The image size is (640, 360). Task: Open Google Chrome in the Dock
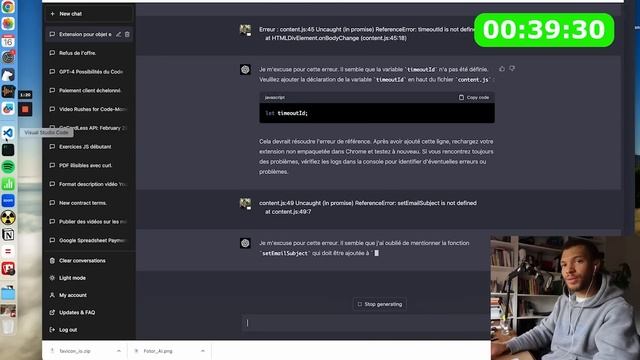click(8, 7)
